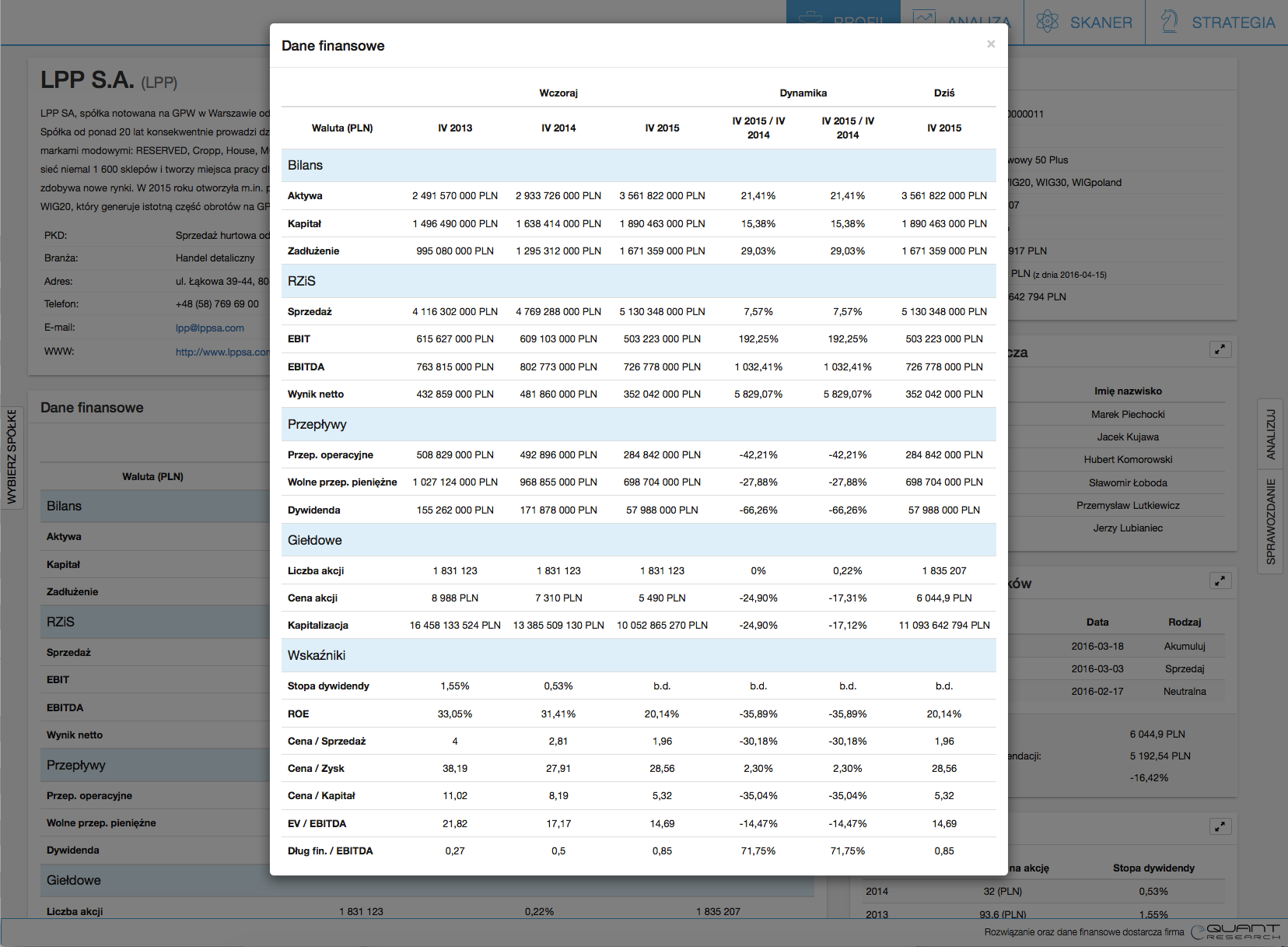Click the -16,42% value
The width and height of the screenshot is (1288, 947).
[1149, 777]
